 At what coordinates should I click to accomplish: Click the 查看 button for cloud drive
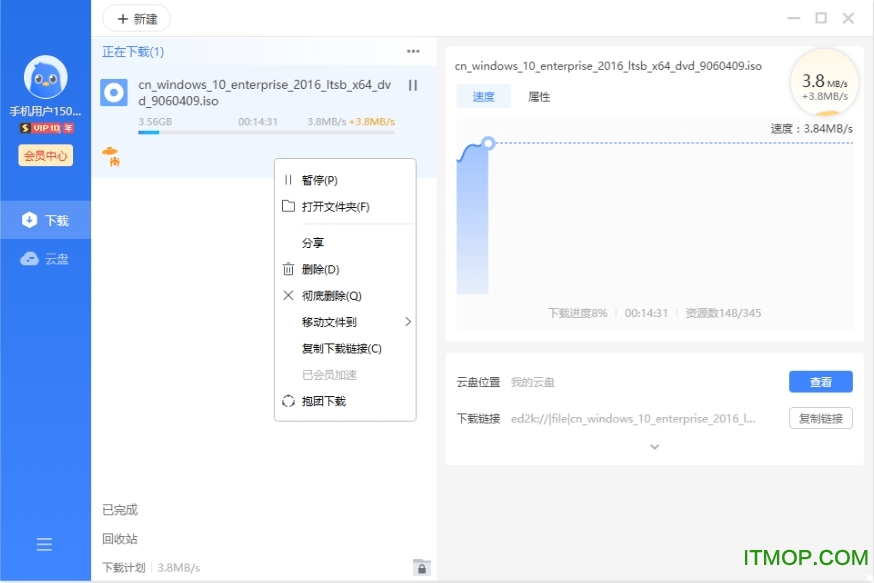click(820, 381)
